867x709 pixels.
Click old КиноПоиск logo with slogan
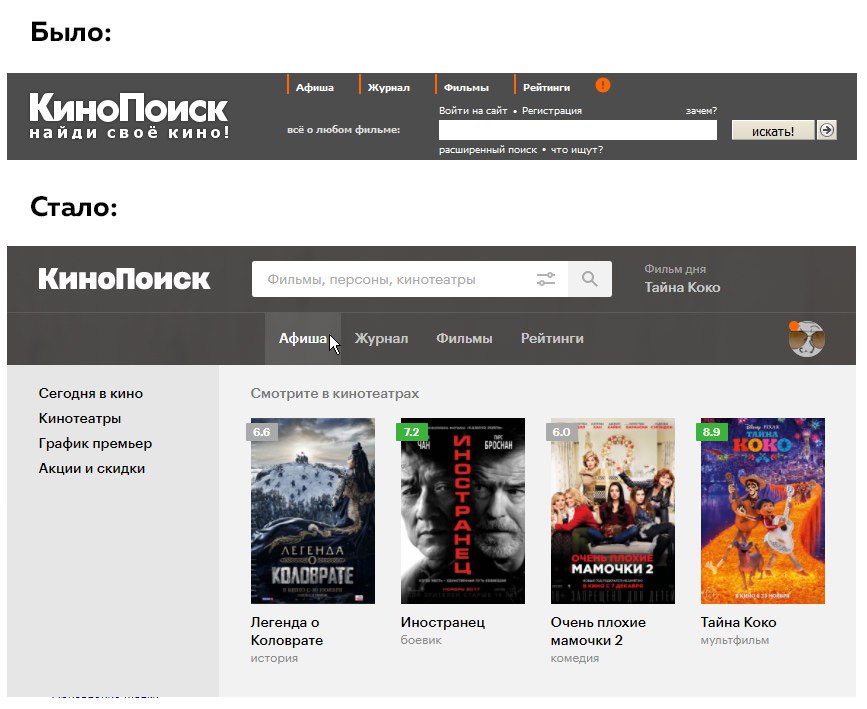click(x=128, y=116)
